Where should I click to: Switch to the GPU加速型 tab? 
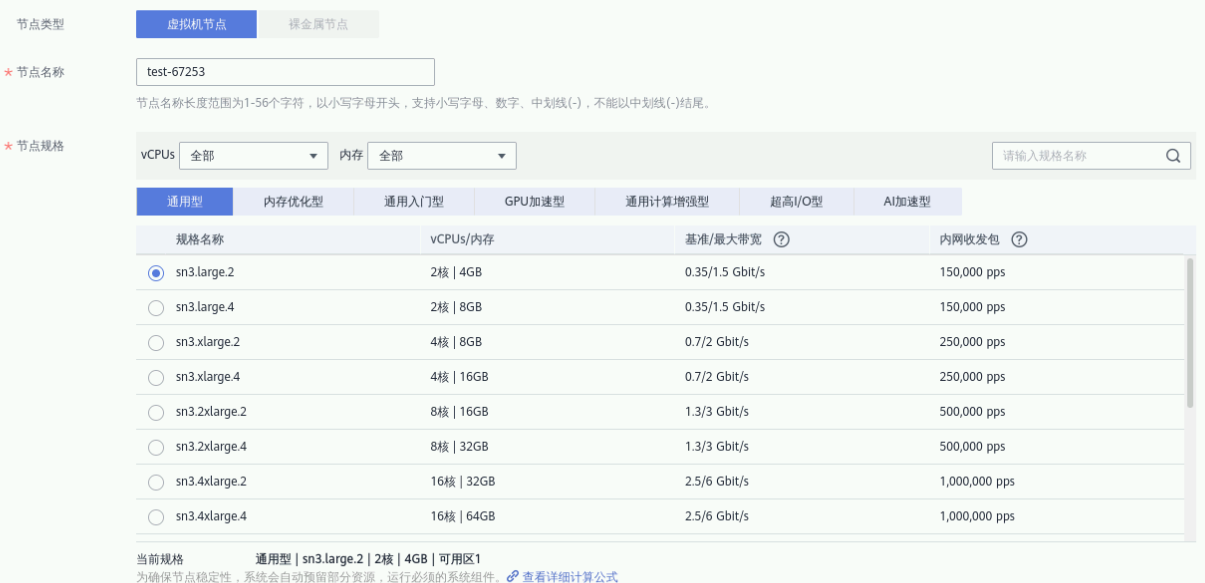tap(534, 202)
